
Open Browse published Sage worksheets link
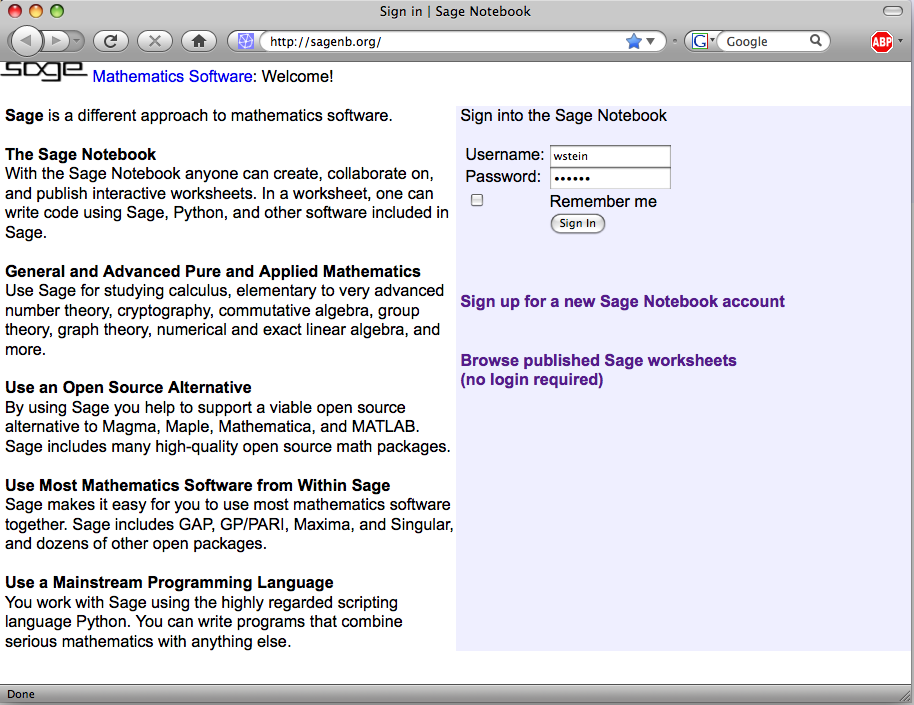point(598,370)
